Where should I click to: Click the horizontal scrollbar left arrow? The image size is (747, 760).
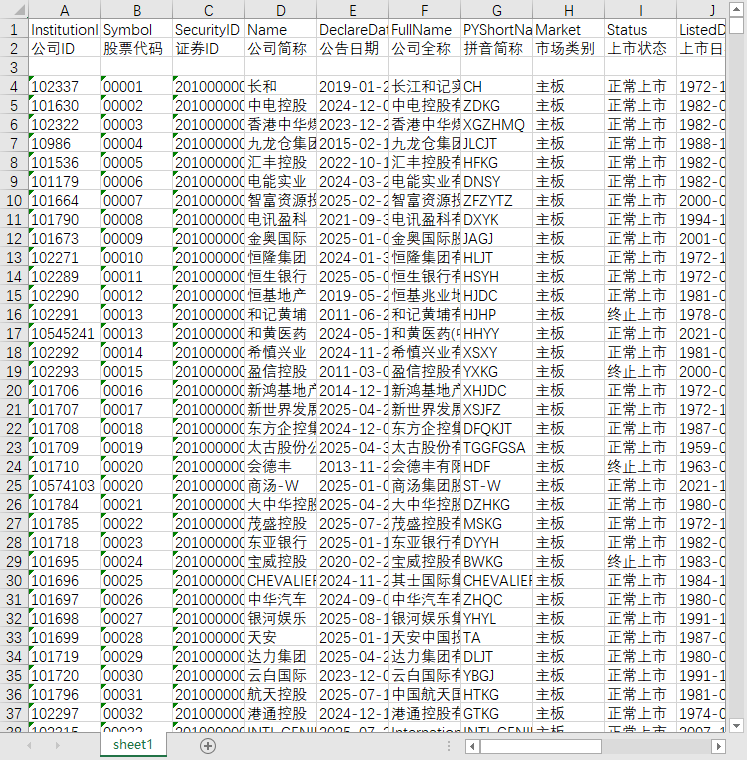(x=472, y=746)
